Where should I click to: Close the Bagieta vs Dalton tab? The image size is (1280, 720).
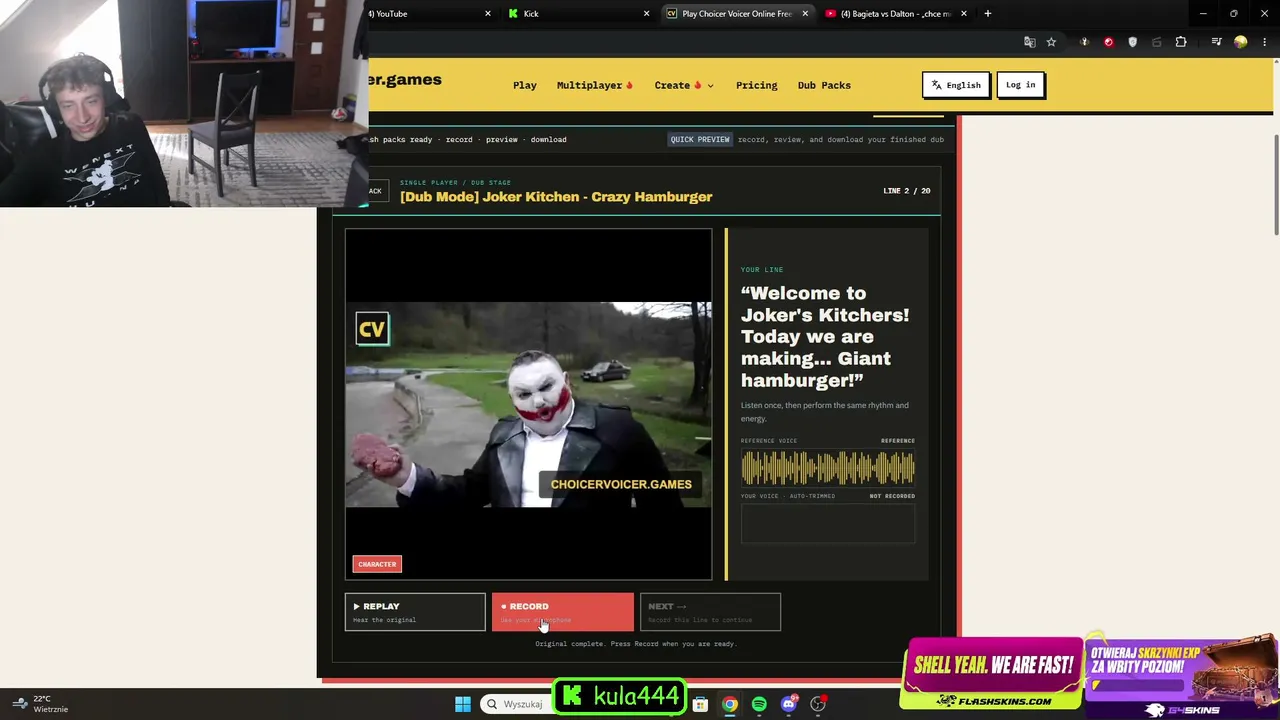[963, 14]
